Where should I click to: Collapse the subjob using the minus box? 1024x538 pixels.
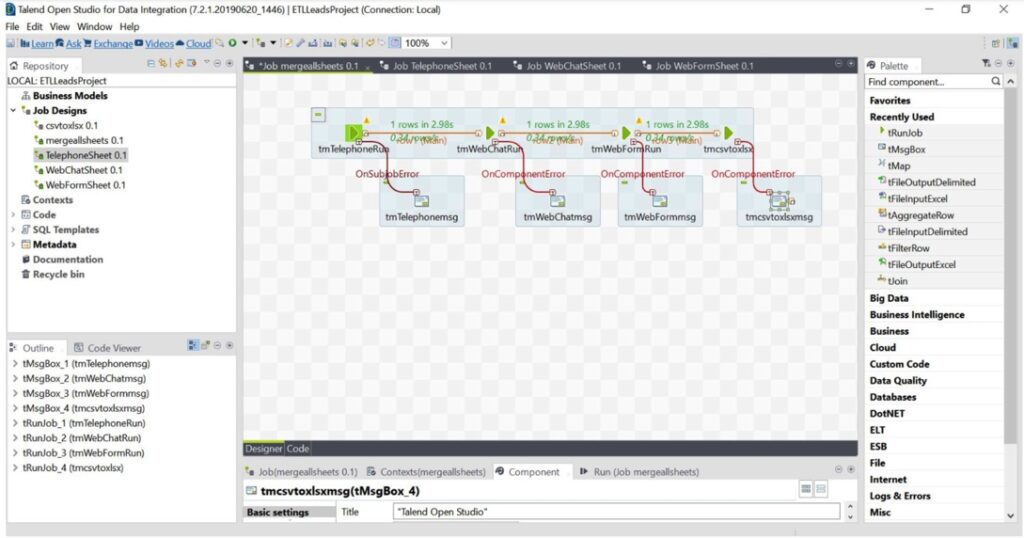point(318,115)
